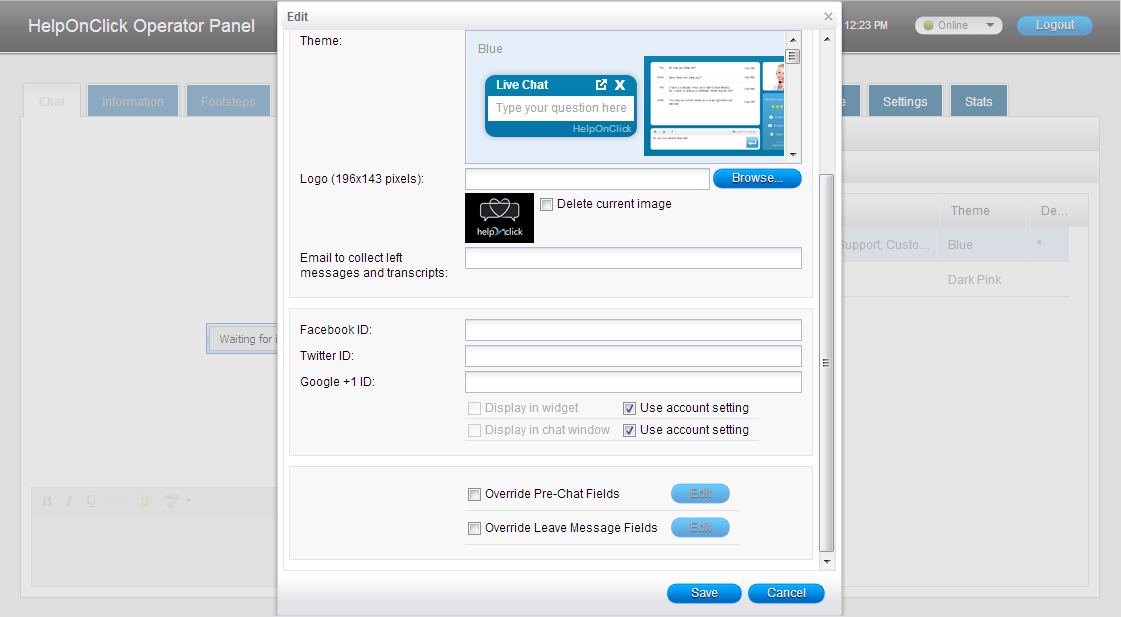Viewport: 1121px width, 617px height.
Task: Enable Override Pre-Chat Fields
Action: [474, 494]
